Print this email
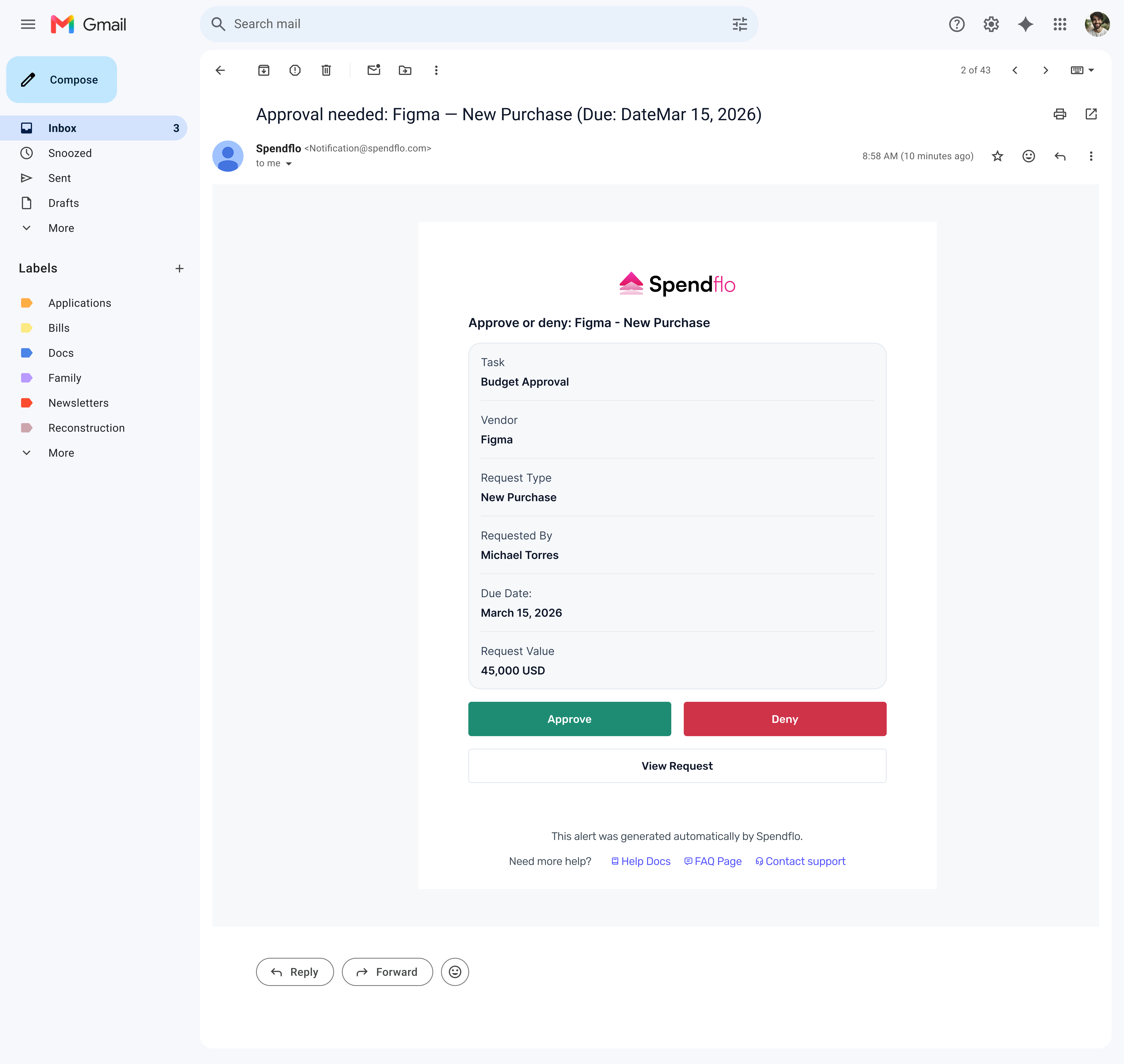1124x1064 pixels. [1060, 114]
